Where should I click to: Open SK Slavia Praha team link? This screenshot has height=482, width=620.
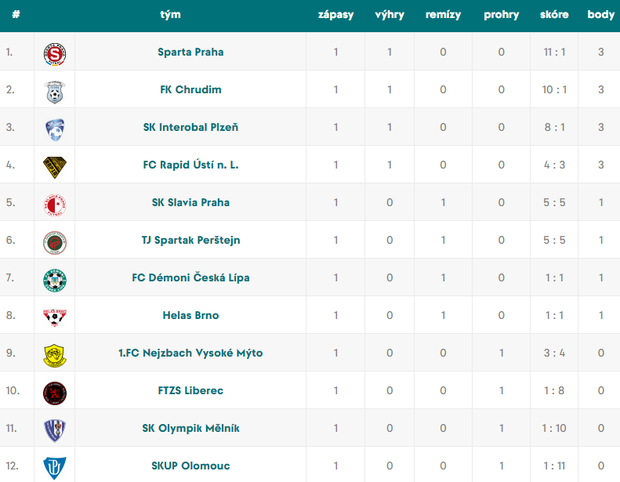click(191, 202)
